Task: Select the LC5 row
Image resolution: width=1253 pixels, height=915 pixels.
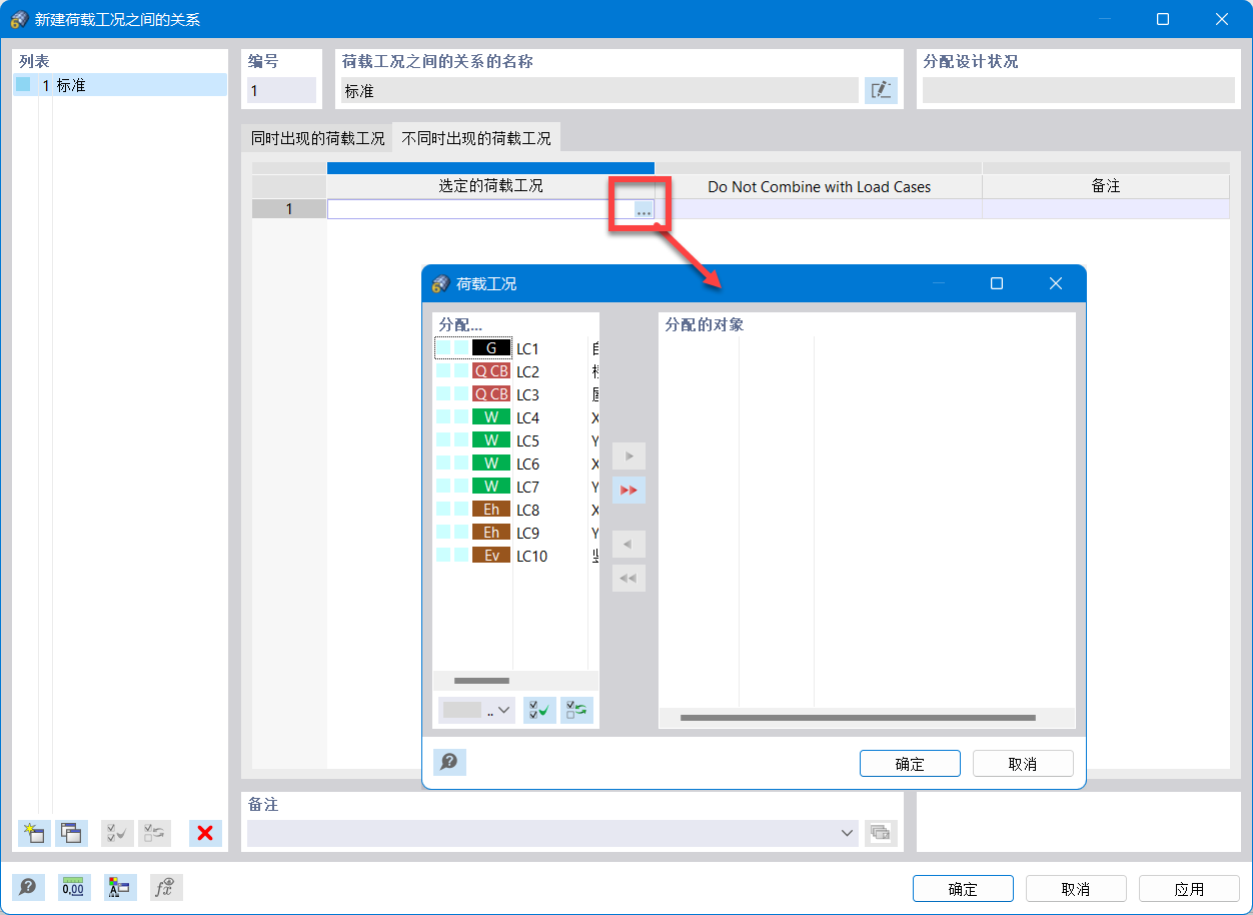Action: pos(516,440)
